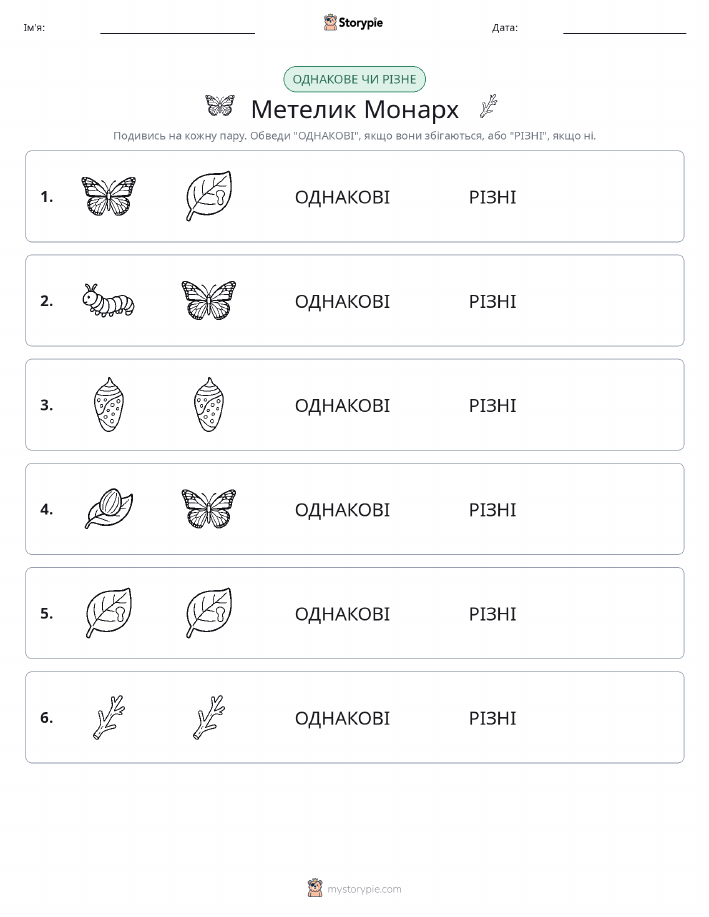709x917 pixels.
Task: Select РІЗНІ in row 2
Action: (x=493, y=301)
